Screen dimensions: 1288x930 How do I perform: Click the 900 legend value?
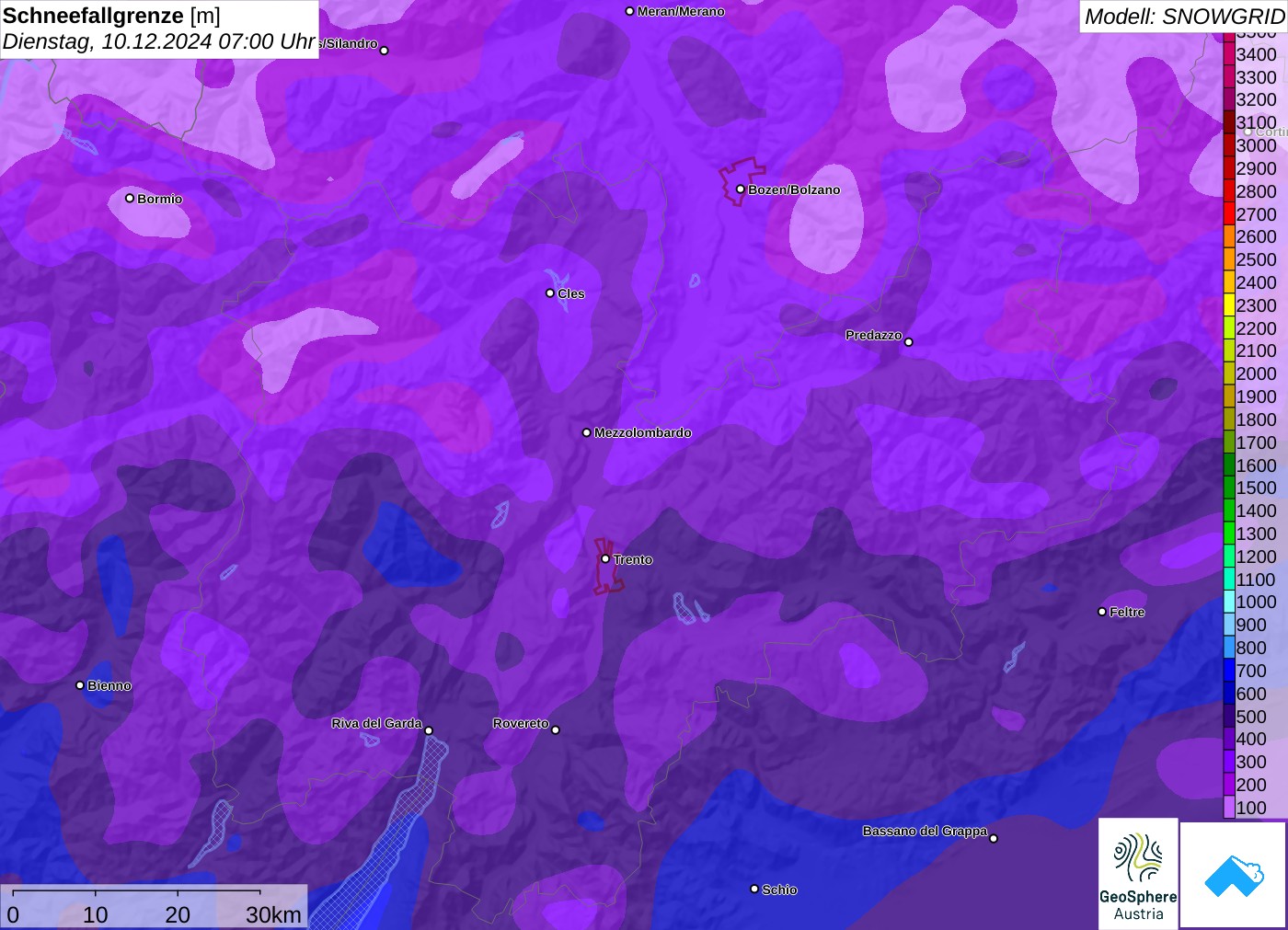(1251, 625)
